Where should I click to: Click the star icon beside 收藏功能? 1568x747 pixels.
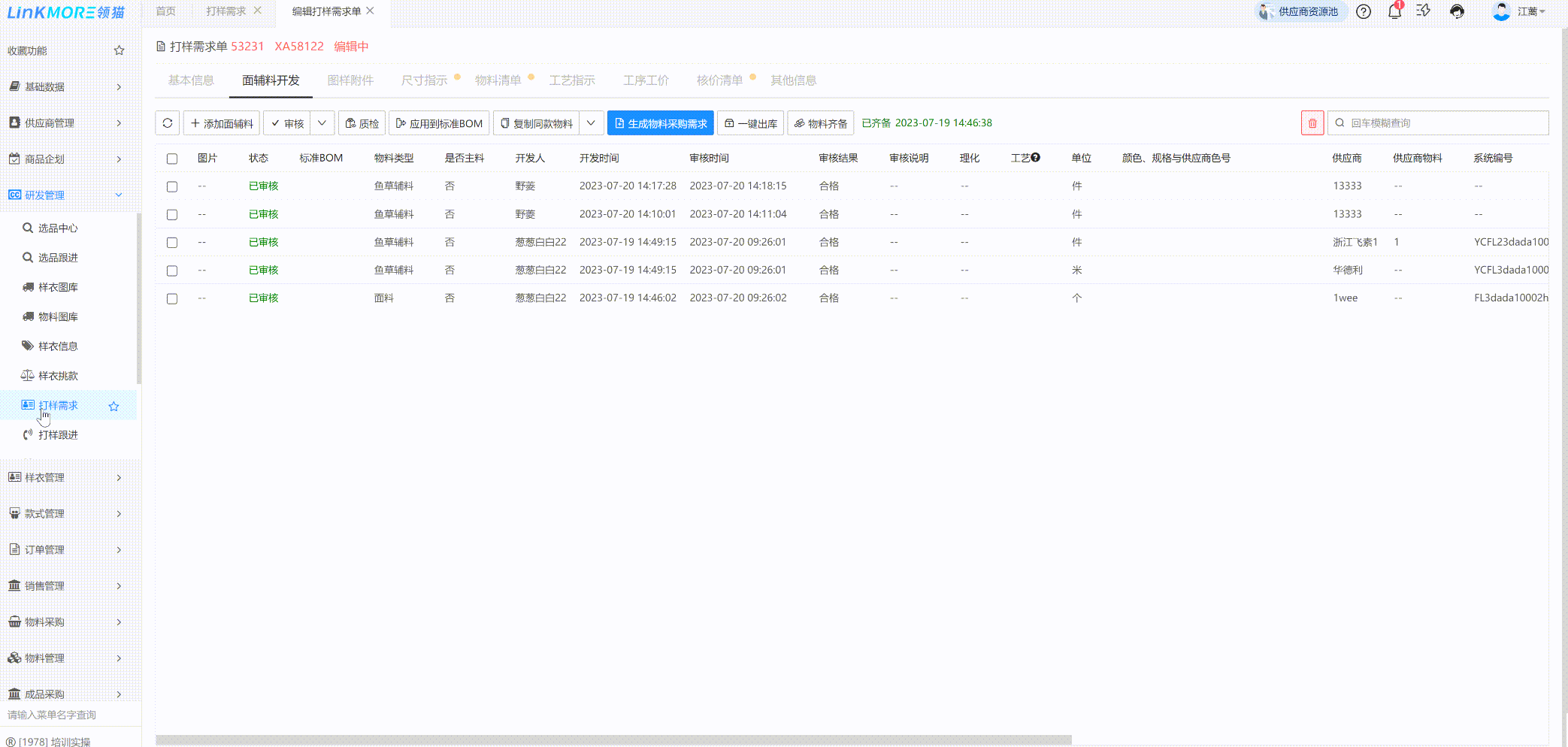point(119,50)
